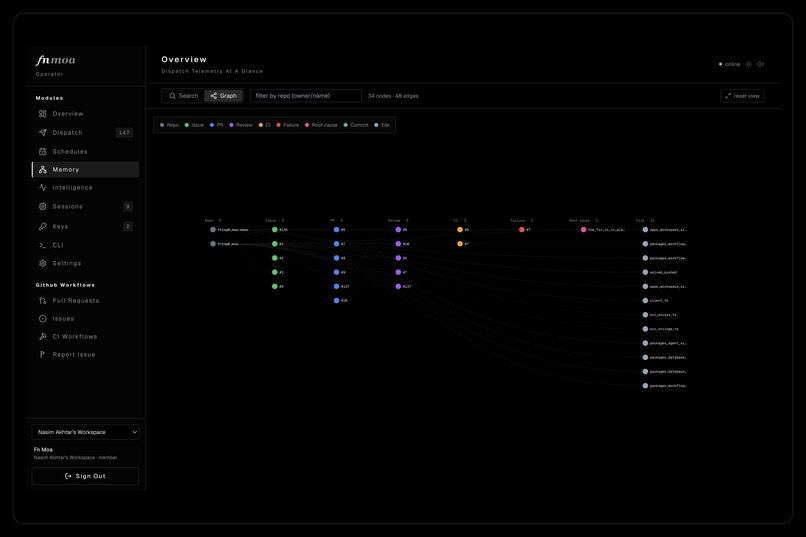Select CI node #5
Screen dimensions: 806x537
pos(460,230)
